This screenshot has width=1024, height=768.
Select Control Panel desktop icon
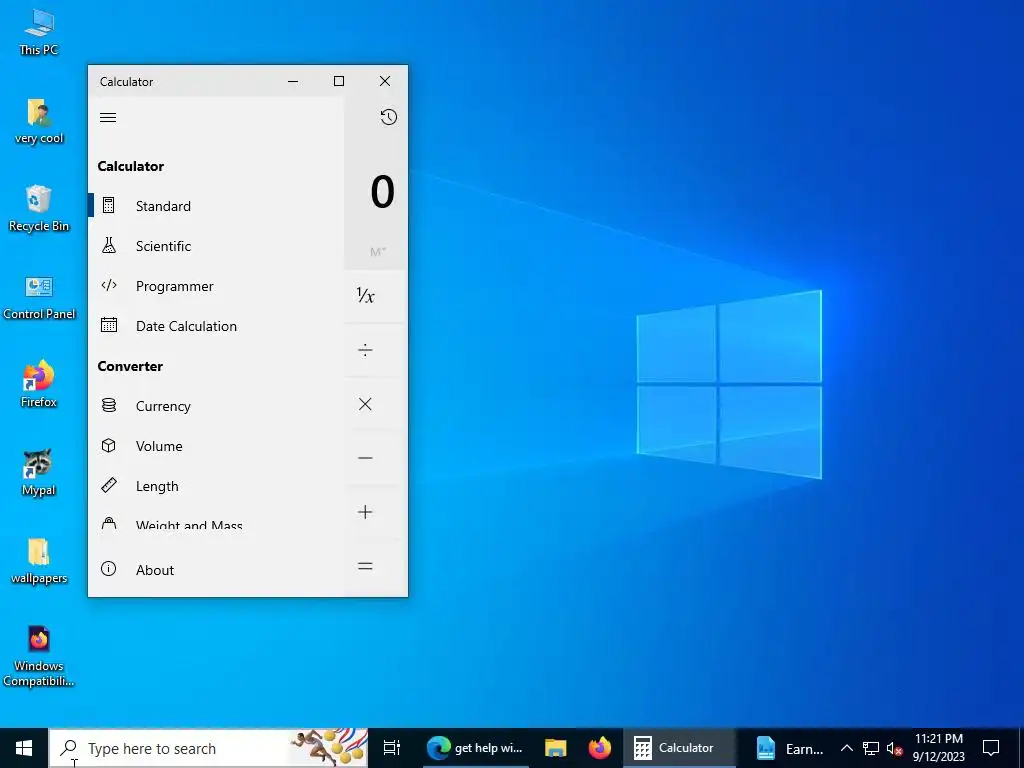[x=39, y=297]
